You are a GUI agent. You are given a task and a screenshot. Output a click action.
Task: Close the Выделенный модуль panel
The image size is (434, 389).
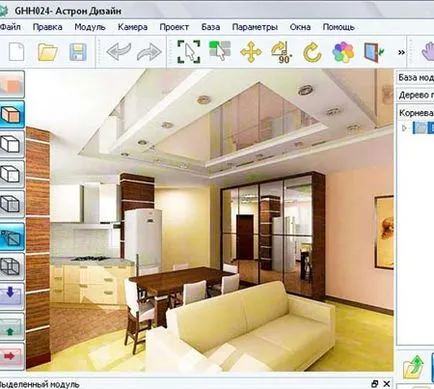(x=387, y=384)
